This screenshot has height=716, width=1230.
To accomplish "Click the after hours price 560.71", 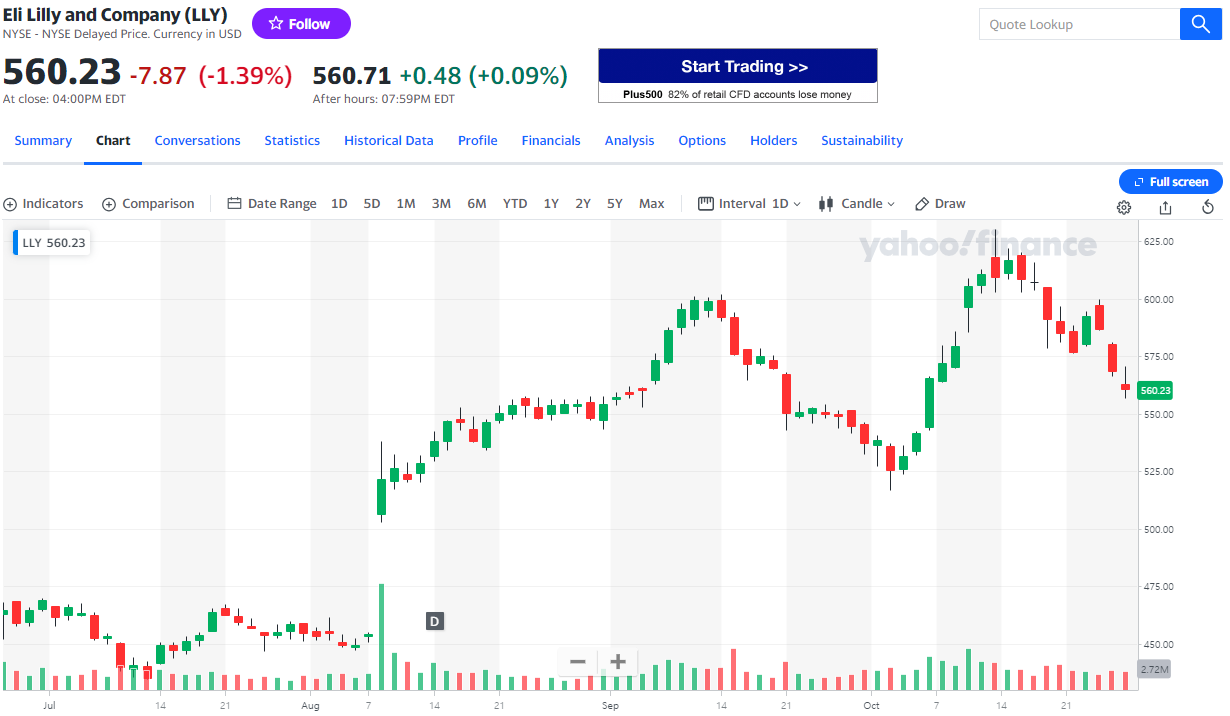I will (352, 75).
